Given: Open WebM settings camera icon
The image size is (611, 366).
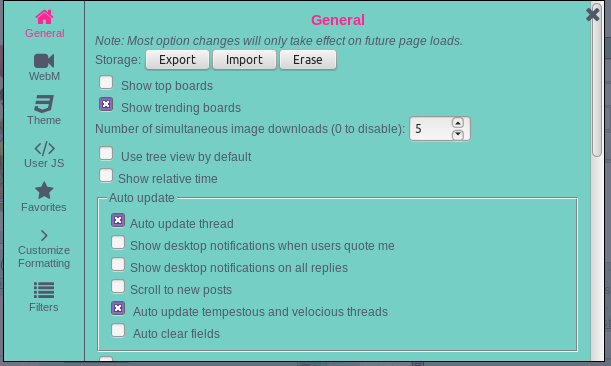Looking at the screenshot, I should pyautogui.click(x=44, y=61).
